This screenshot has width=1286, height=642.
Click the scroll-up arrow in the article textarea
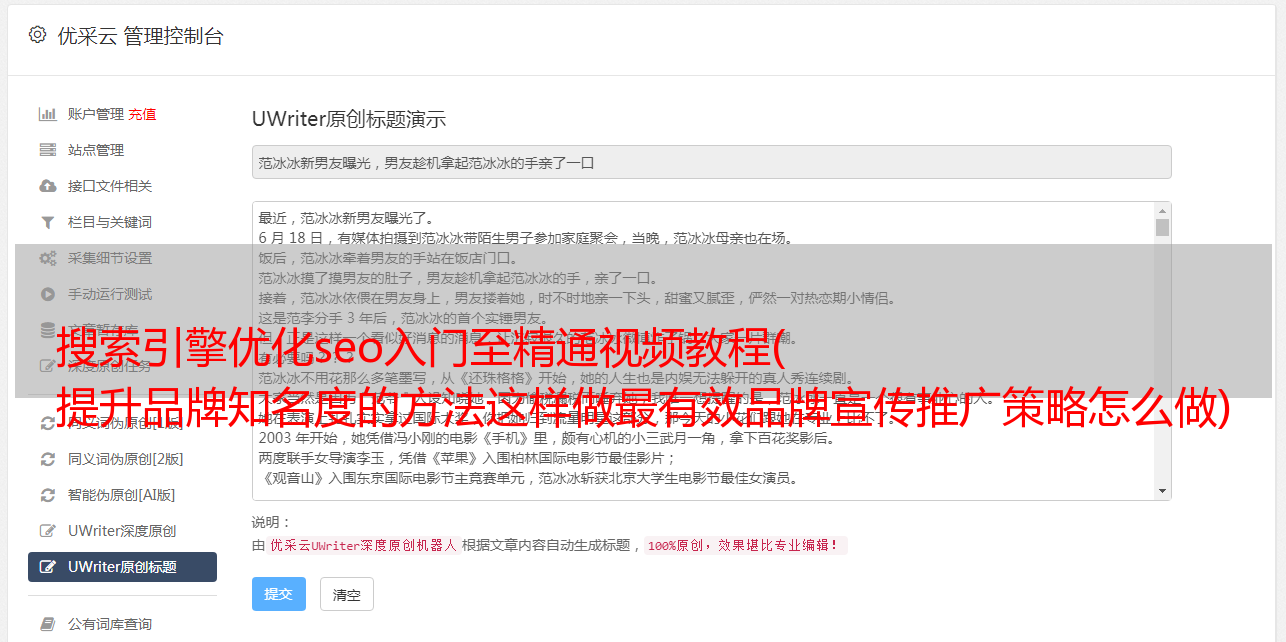pos(1162,211)
